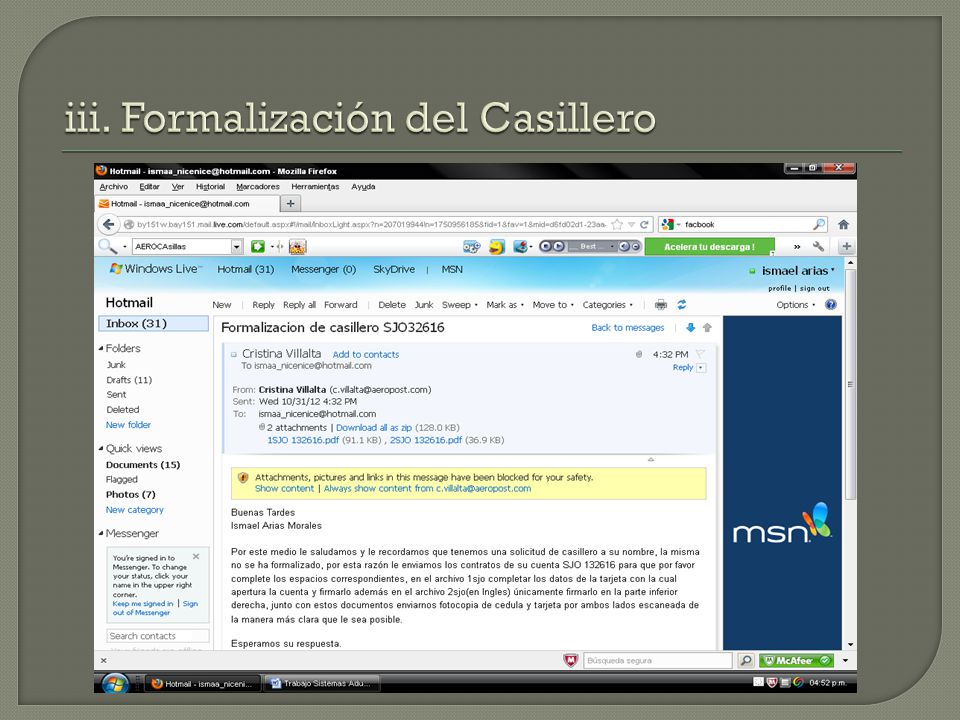Delete the open message
The image size is (960, 720).
(x=392, y=305)
